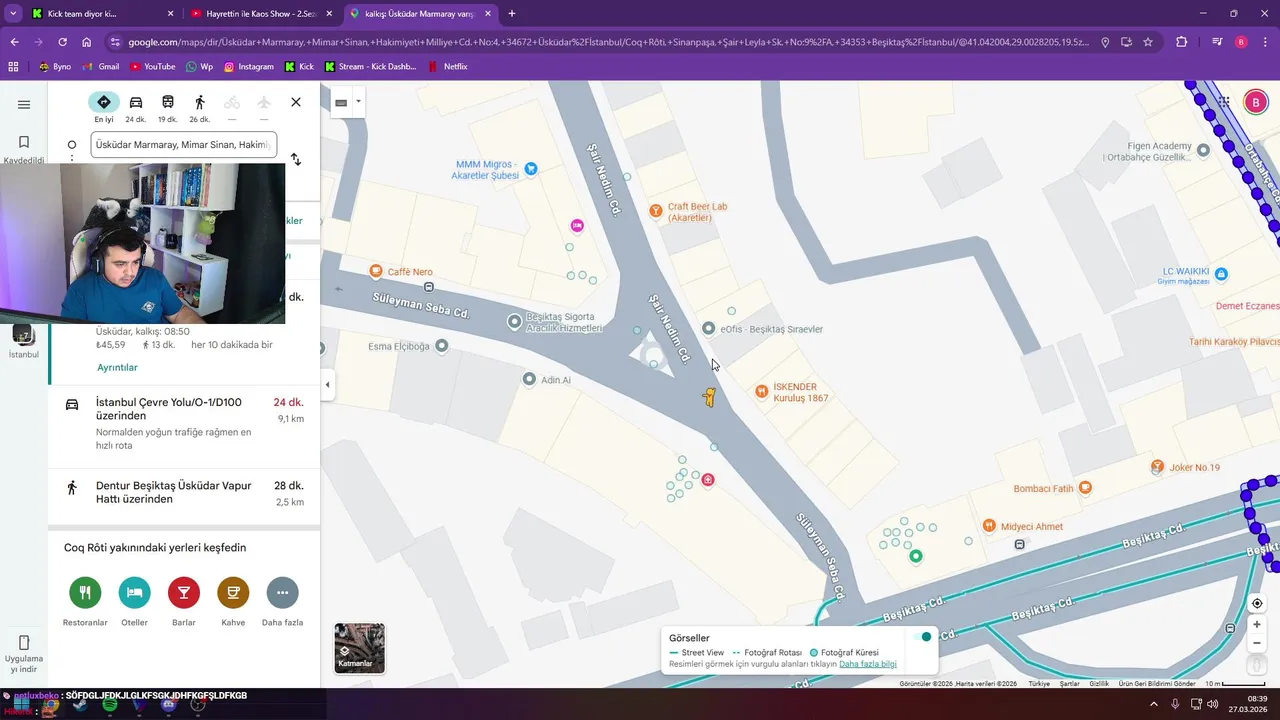Click the Adin.Ai place marker
Image resolution: width=1280 pixels, height=720 pixels.
click(x=529, y=379)
